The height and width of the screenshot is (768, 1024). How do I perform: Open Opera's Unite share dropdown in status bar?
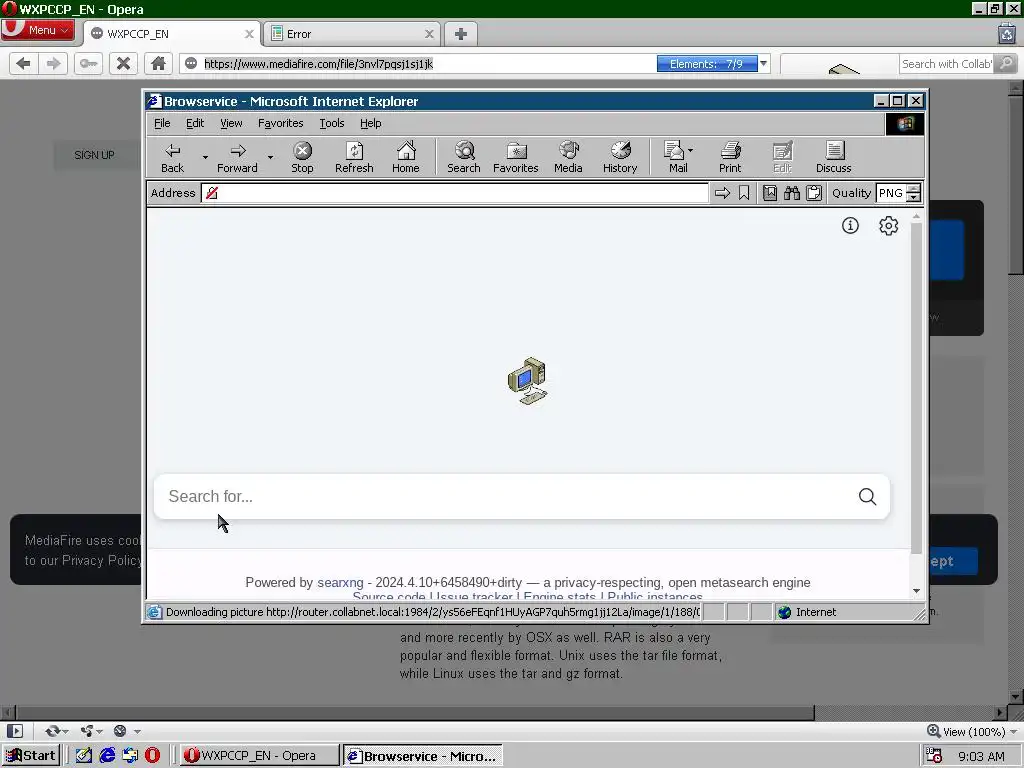91,731
